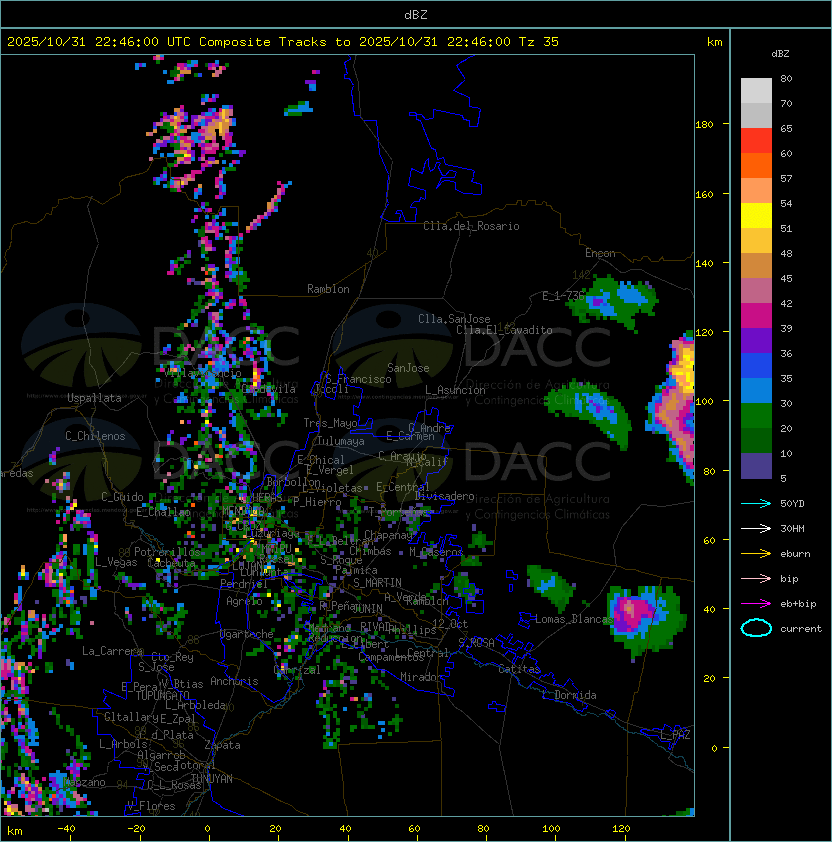Click the Encon place label
Image resolution: width=832 pixels, height=842 pixels.
pos(600,253)
